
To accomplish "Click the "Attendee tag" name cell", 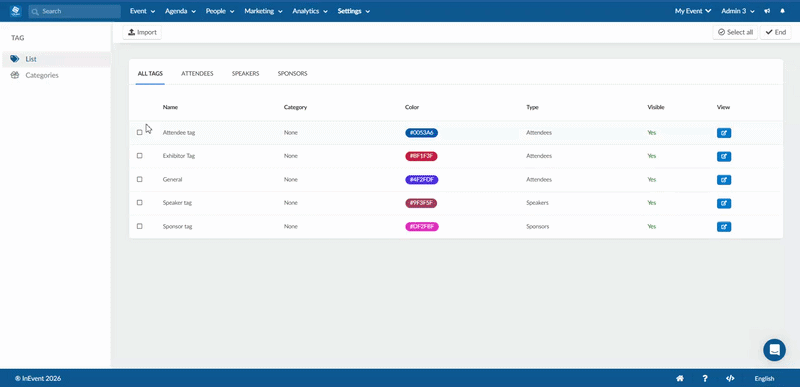I will [179, 133].
